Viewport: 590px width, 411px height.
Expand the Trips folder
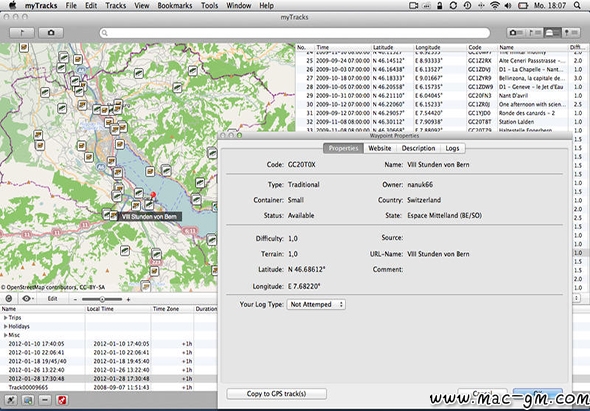[x=6, y=318]
